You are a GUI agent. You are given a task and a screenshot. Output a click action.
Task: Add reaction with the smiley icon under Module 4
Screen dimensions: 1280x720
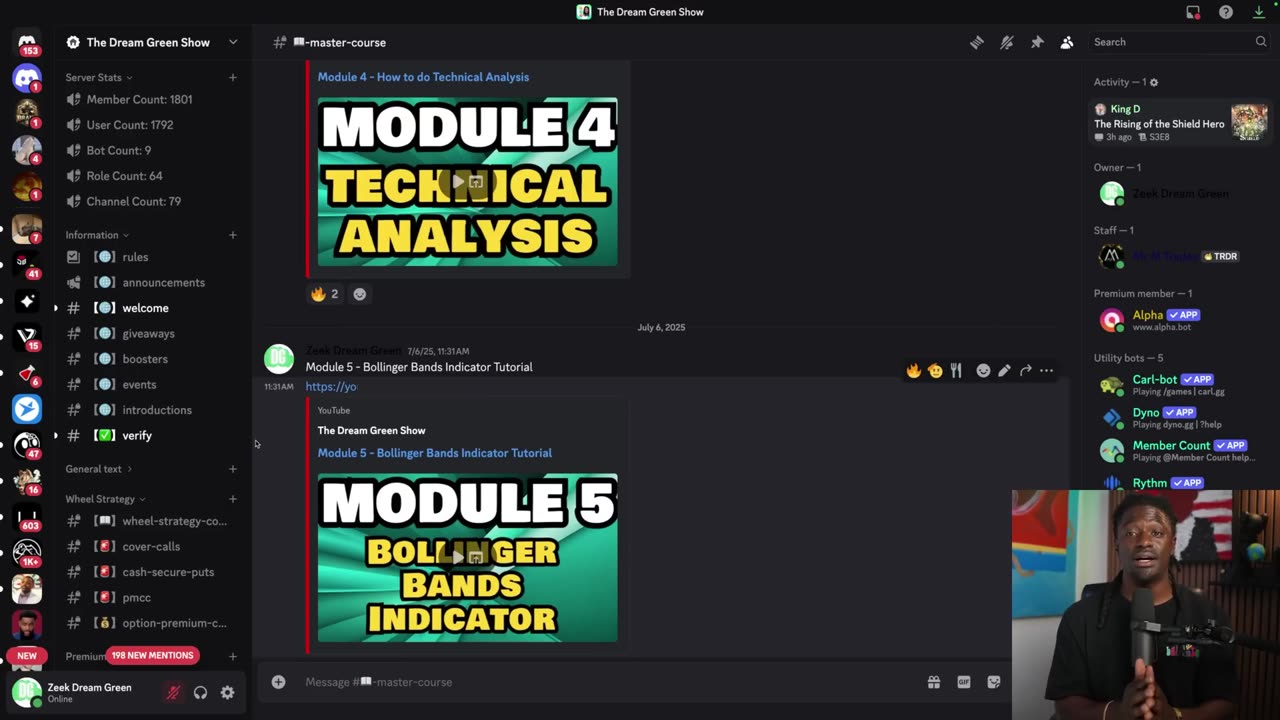[x=360, y=294]
